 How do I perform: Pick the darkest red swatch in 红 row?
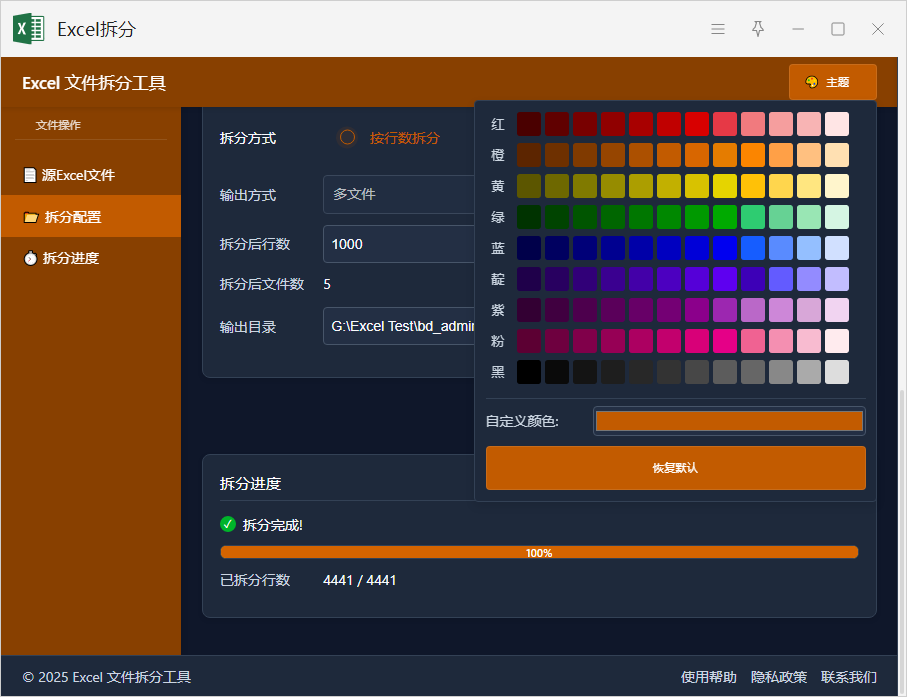pos(529,124)
